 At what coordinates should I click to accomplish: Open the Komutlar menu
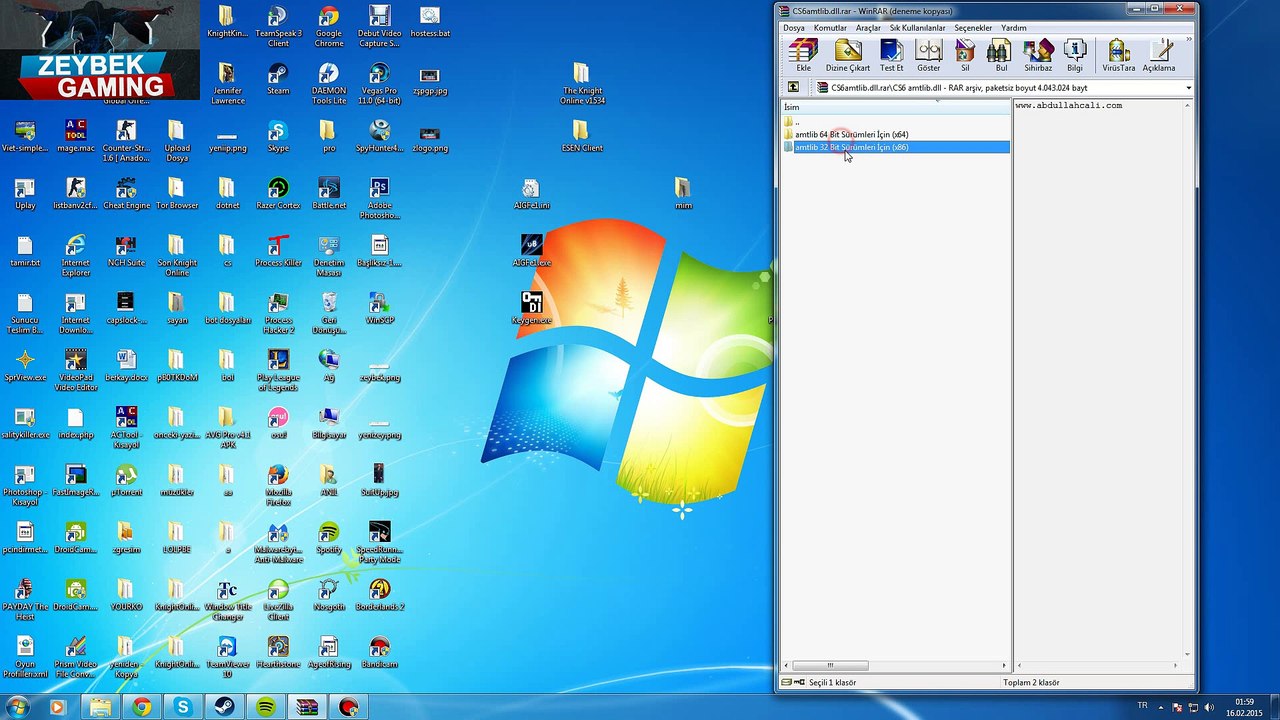tap(830, 28)
